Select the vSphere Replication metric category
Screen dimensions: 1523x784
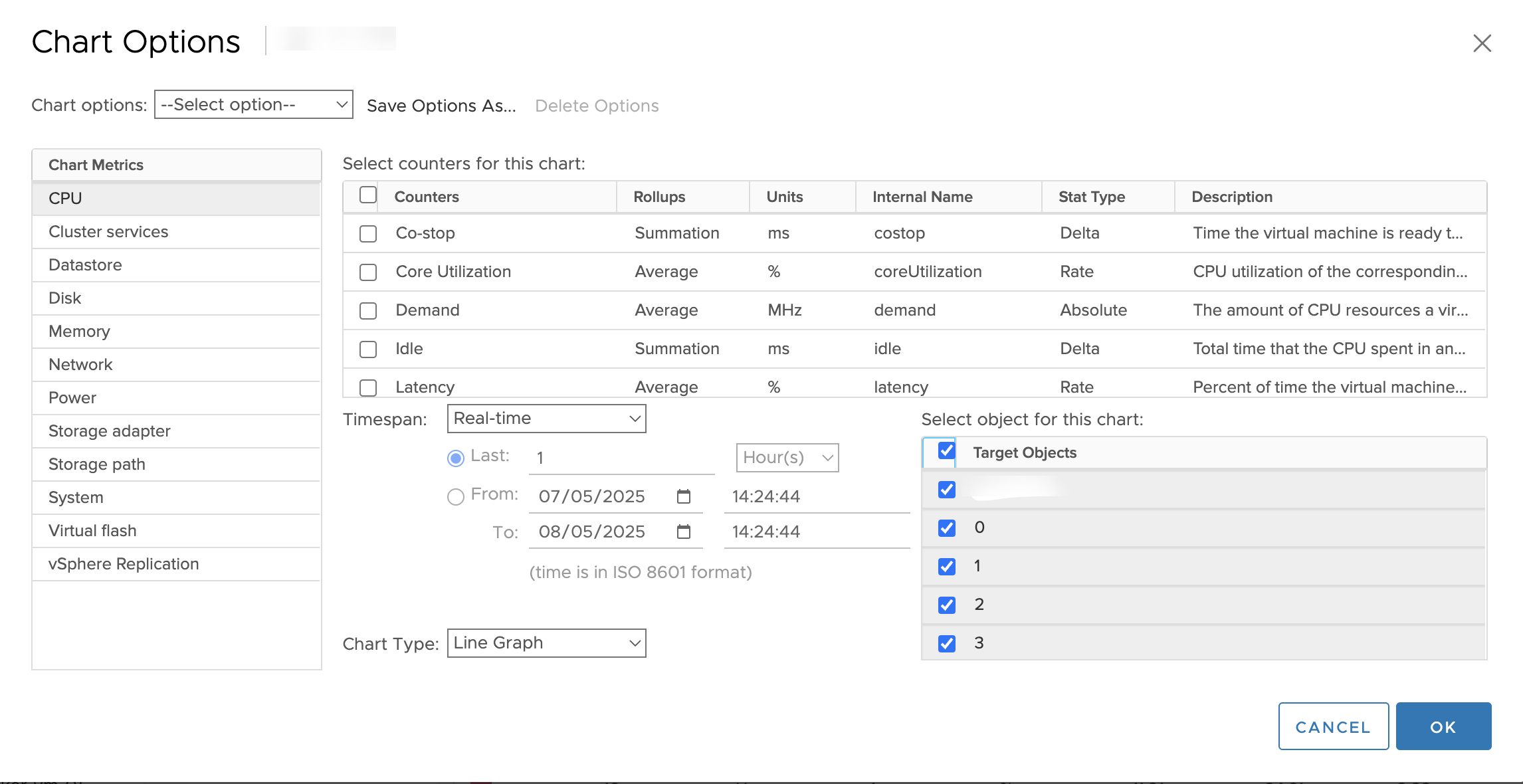[123, 563]
